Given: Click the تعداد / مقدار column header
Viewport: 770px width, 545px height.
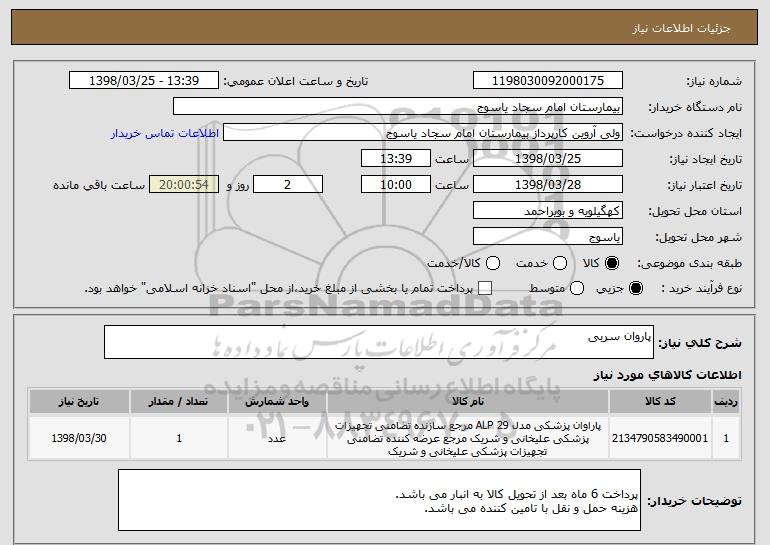Looking at the screenshot, I should pos(179,402).
